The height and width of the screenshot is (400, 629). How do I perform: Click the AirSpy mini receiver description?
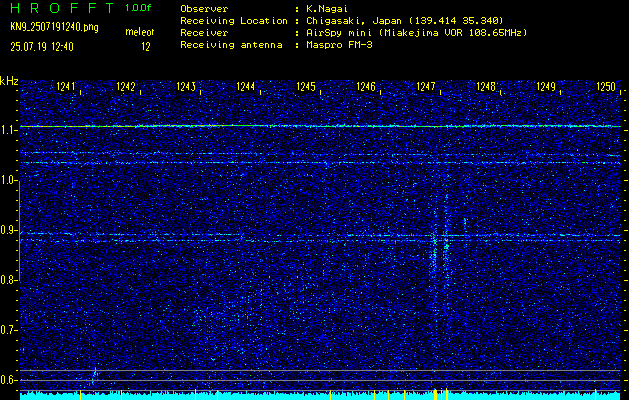[416, 32]
